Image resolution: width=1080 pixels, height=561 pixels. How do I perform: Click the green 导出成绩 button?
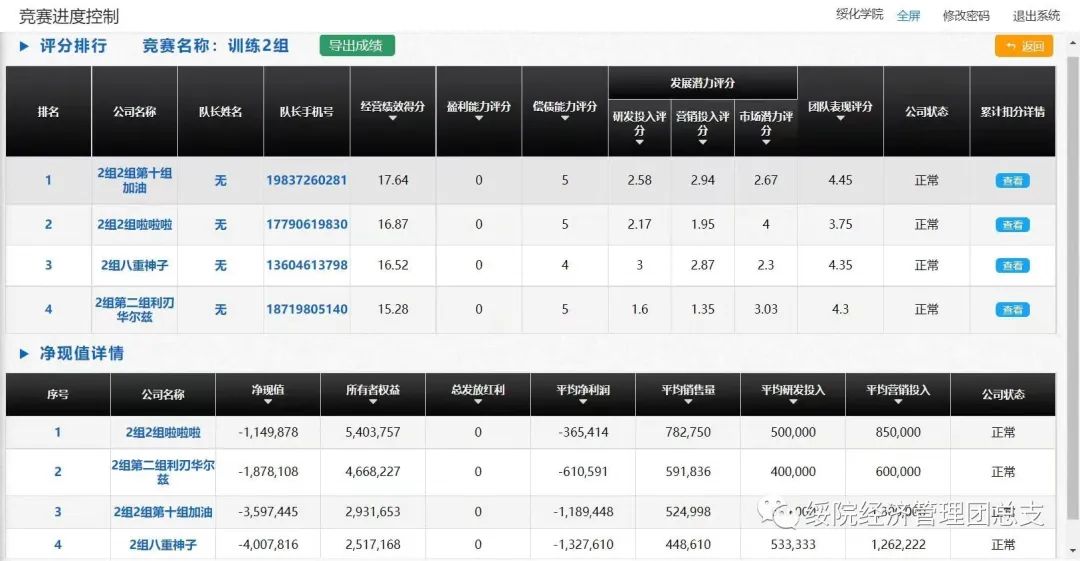(357, 46)
